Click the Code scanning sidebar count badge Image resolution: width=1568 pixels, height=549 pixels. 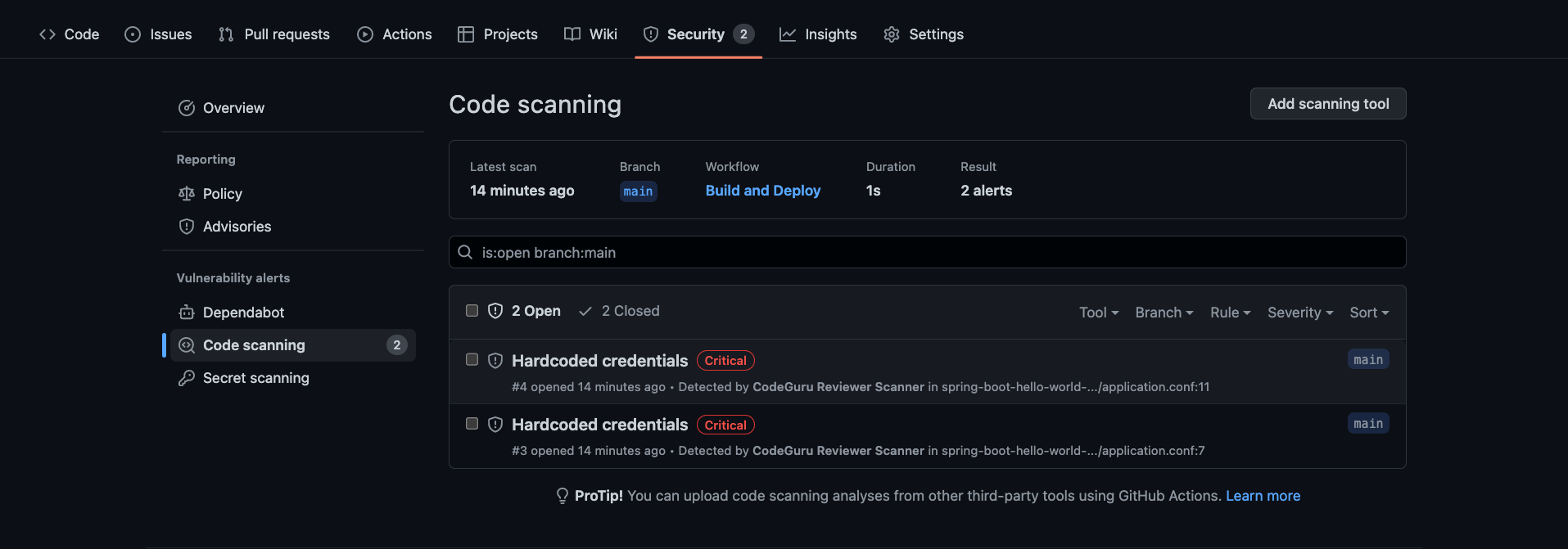397,345
